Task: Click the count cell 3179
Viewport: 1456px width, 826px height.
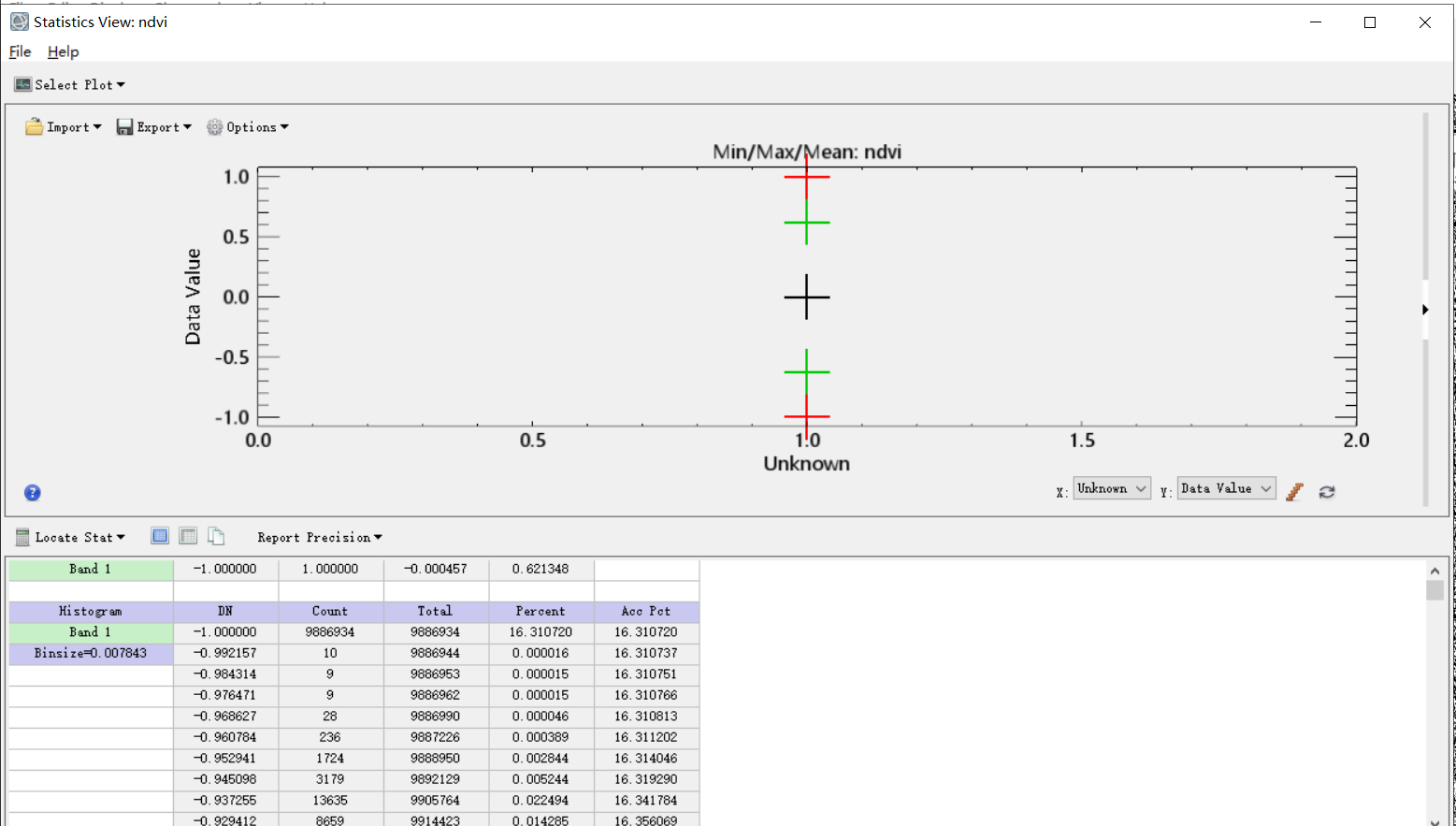Action: click(x=330, y=779)
